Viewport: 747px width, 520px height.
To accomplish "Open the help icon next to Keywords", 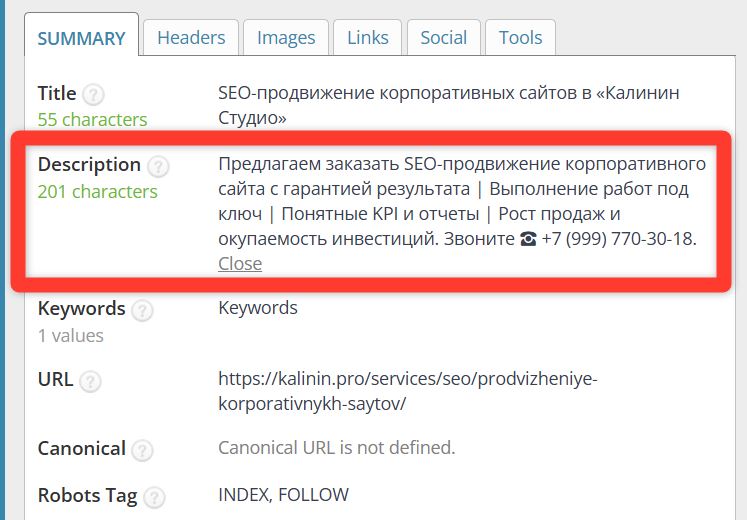I will tap(142, 310).
